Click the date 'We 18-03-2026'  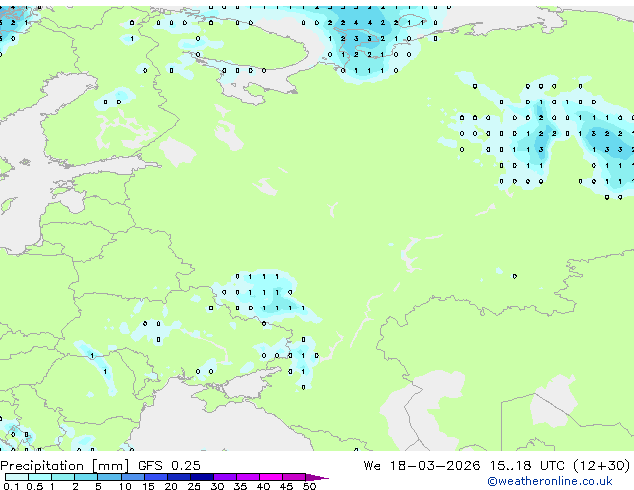422,466
